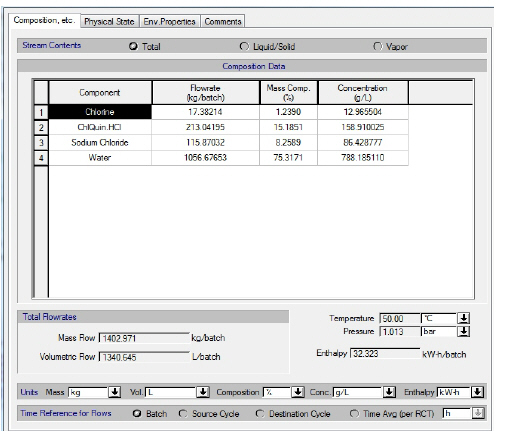Screen dimensions: 506x435
Task: Click row header number 1
Action: coord(41,112)
